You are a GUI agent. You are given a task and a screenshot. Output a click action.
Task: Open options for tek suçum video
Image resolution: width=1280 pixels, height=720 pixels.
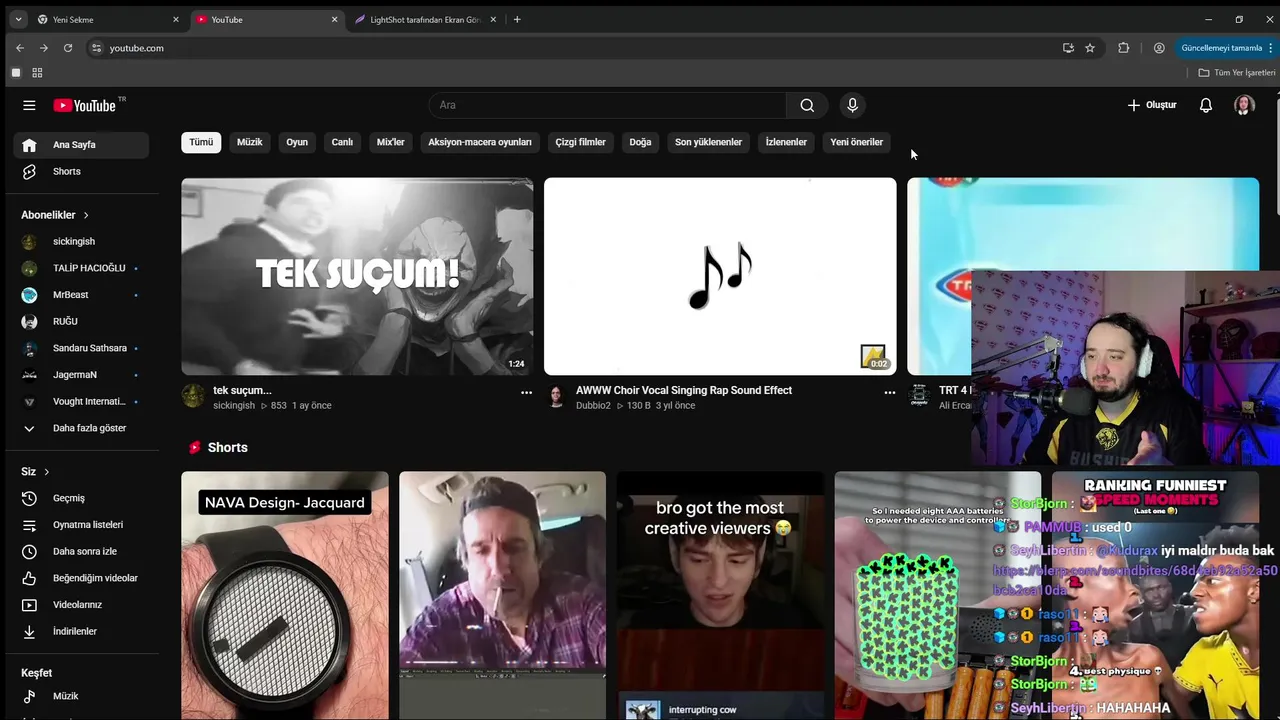pyautogui.click(x=526, y=393)
